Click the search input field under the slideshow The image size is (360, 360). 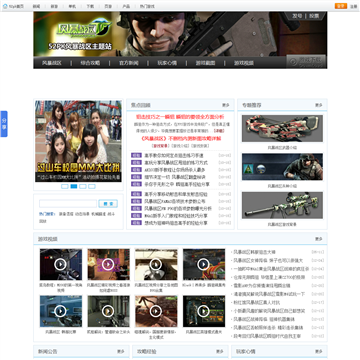coord(68,204)
